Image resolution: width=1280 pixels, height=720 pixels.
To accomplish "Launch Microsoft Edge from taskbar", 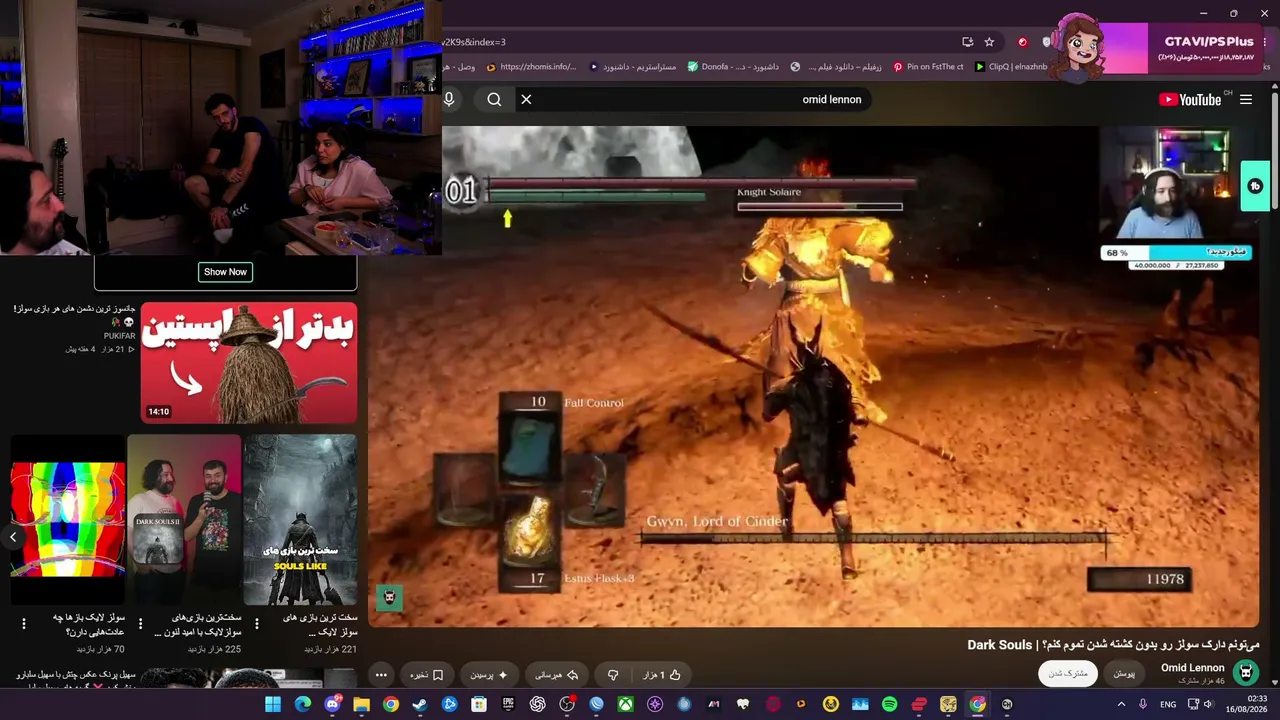I will pos(303,704).
